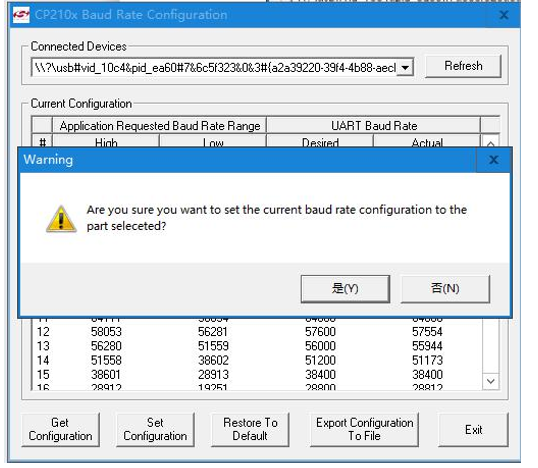Expand the Connected Devices dropdown arrow
This screenshot has width=538, height=468.
405,68
